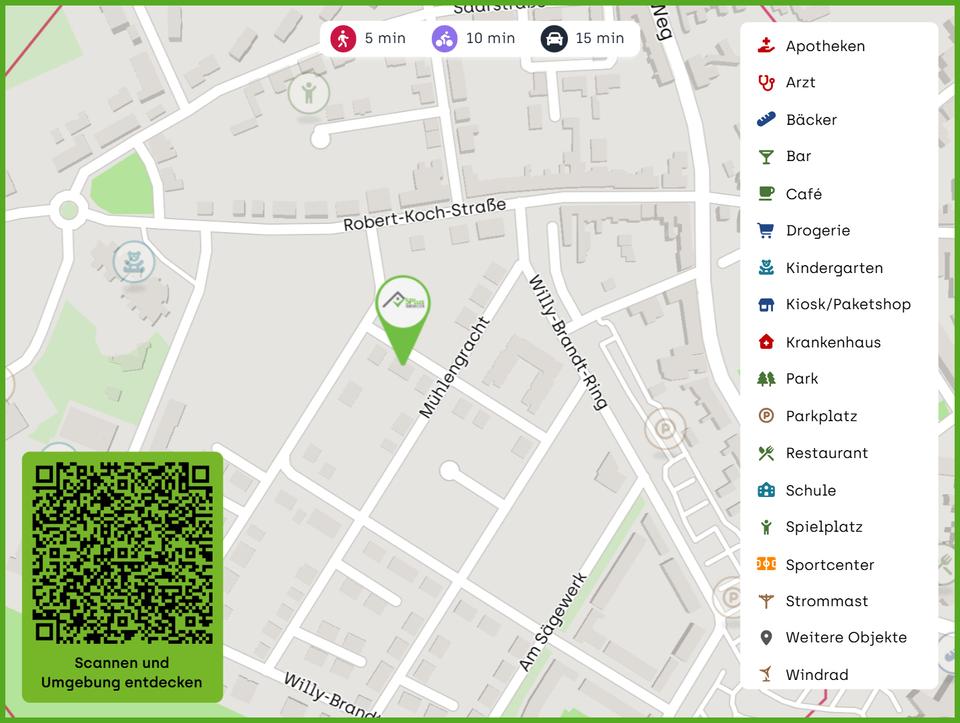Choose Weitere Objekte in the legend
Screen dimensions: 960x723
846,638
